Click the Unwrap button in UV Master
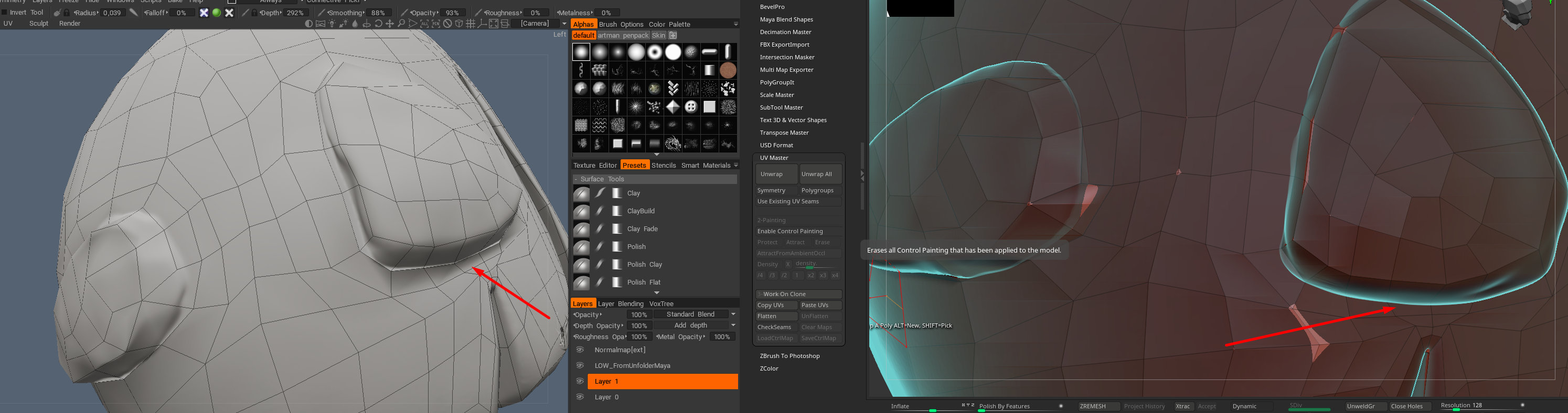Screen dimensions: 1568x413 pos(776,174)
